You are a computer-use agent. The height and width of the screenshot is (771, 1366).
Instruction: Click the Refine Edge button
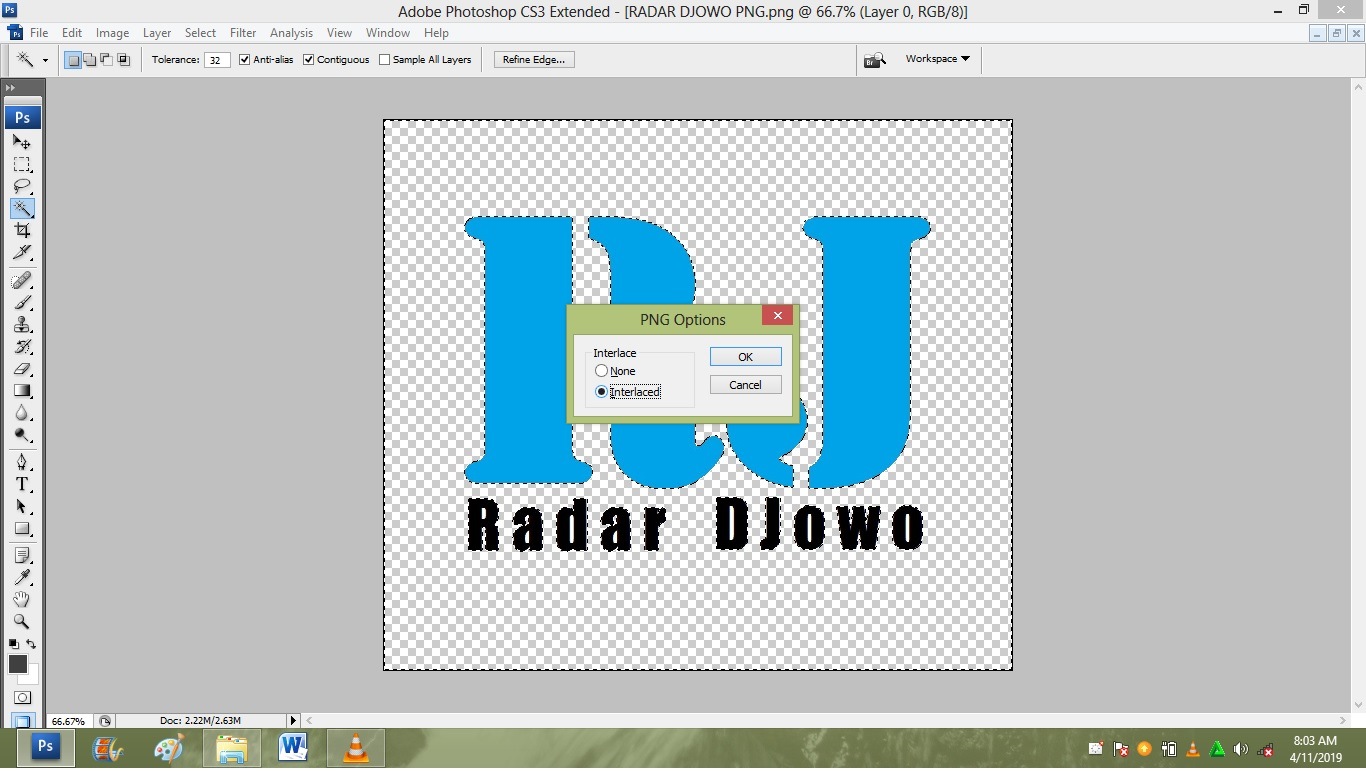[534, 60]
